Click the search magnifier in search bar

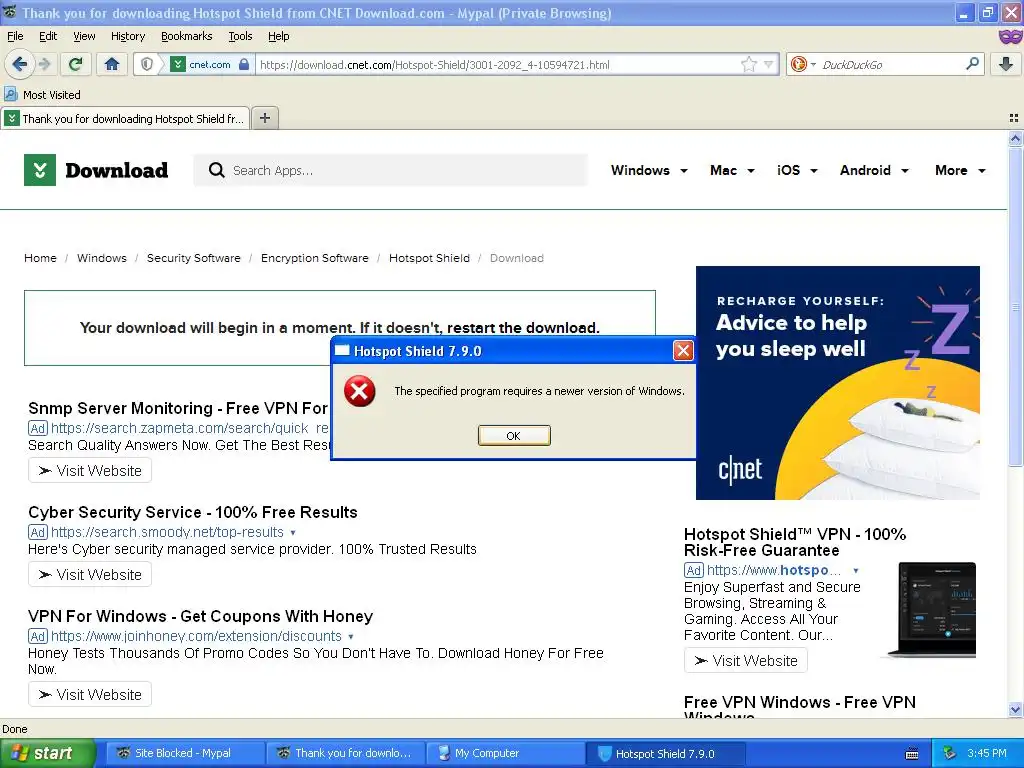point(972,64)
